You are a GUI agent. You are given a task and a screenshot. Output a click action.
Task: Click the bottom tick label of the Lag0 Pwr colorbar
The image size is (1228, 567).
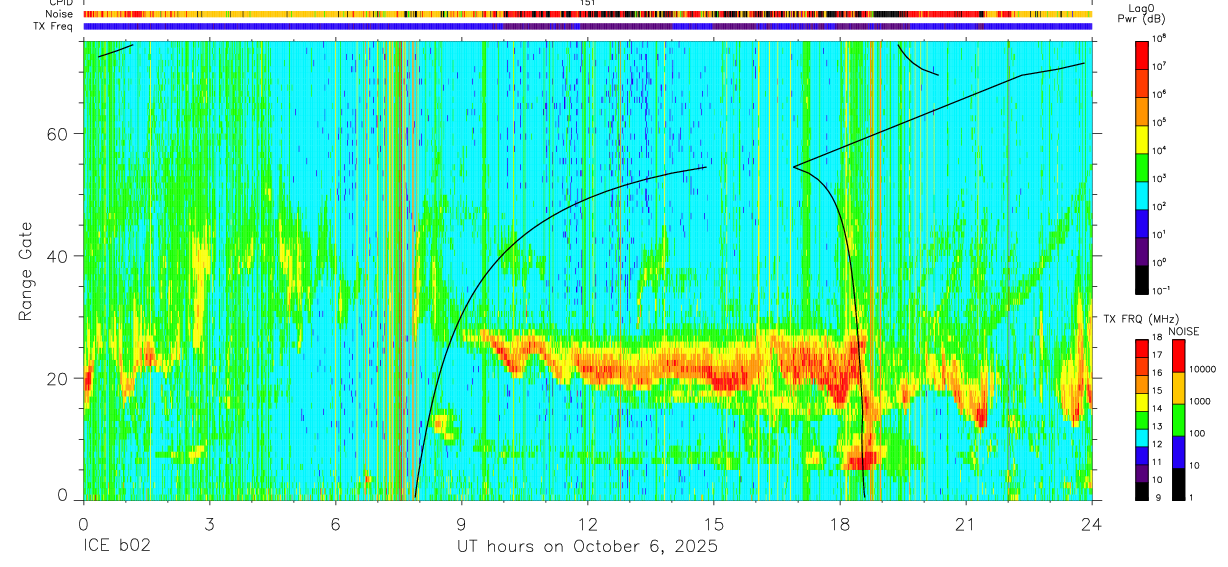point(1160,290)
